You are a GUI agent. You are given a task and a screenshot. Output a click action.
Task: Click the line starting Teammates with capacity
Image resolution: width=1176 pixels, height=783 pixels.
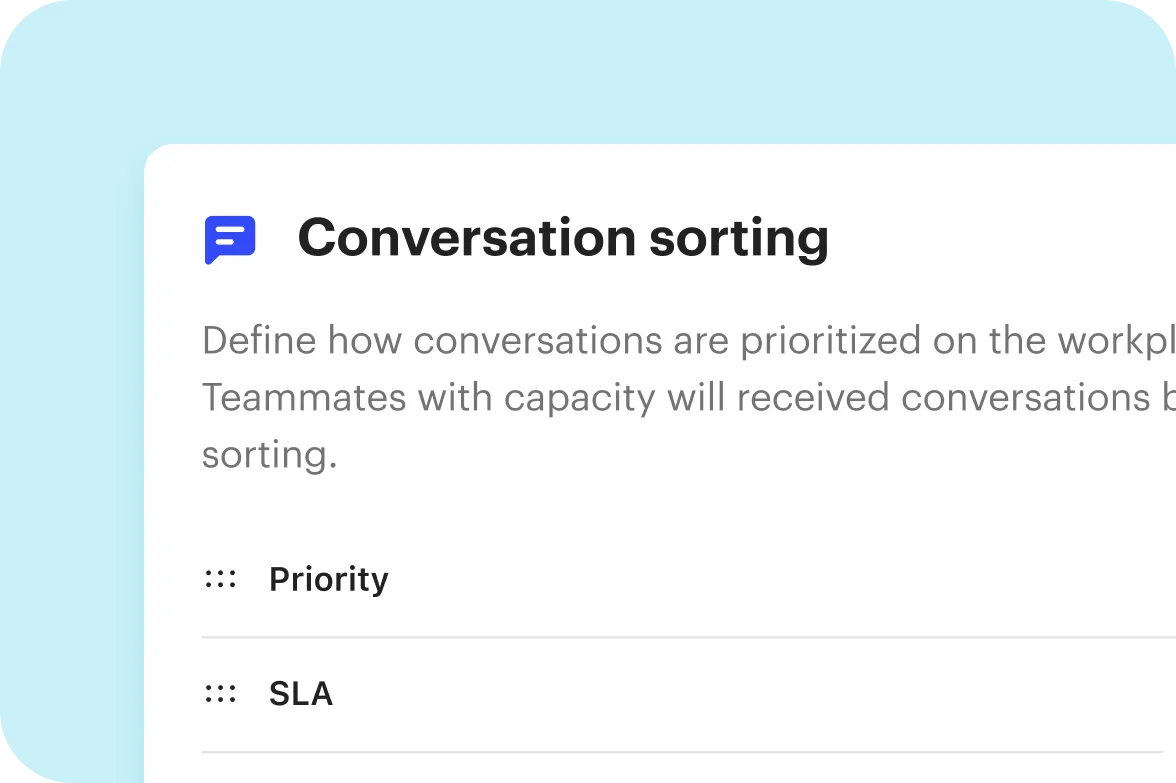688,398
